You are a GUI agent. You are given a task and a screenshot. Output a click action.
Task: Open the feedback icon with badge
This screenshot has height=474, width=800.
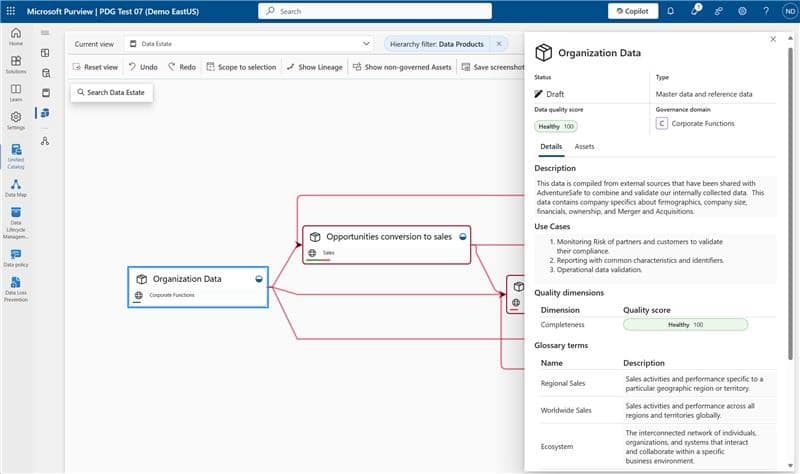[x=695, y=10]
